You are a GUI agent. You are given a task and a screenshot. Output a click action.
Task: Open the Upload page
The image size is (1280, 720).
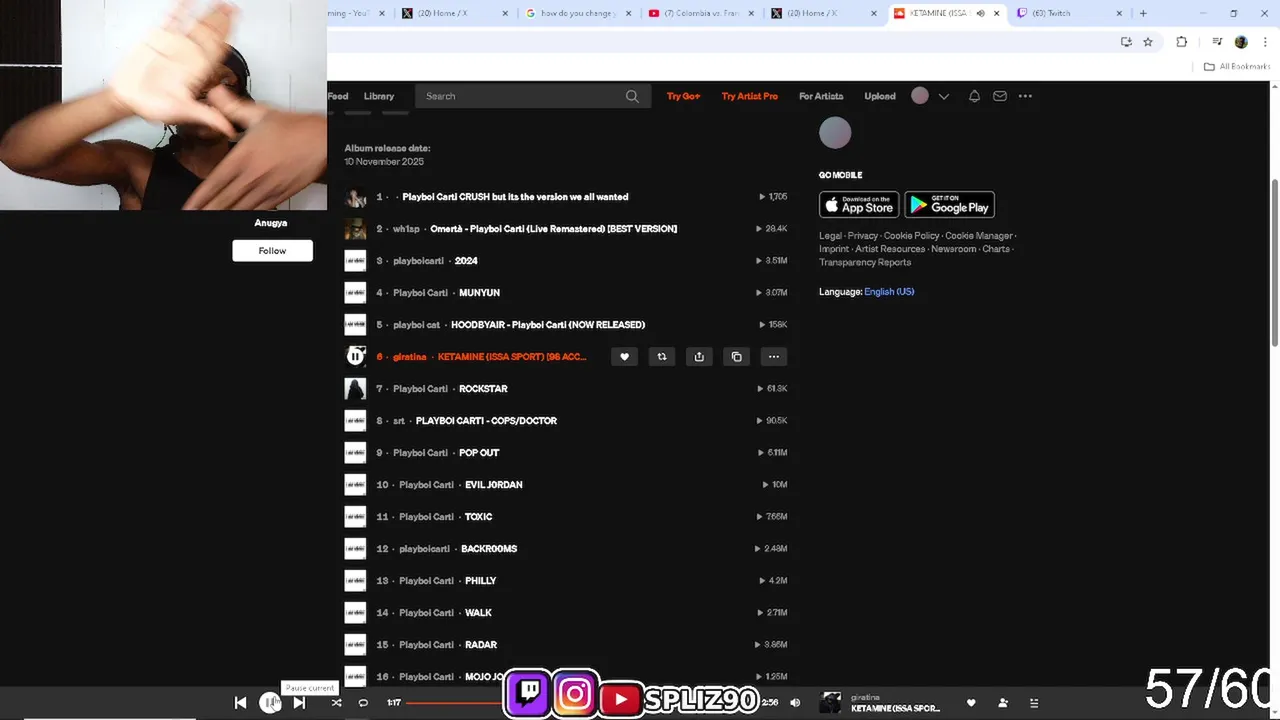tap(880, 96)
